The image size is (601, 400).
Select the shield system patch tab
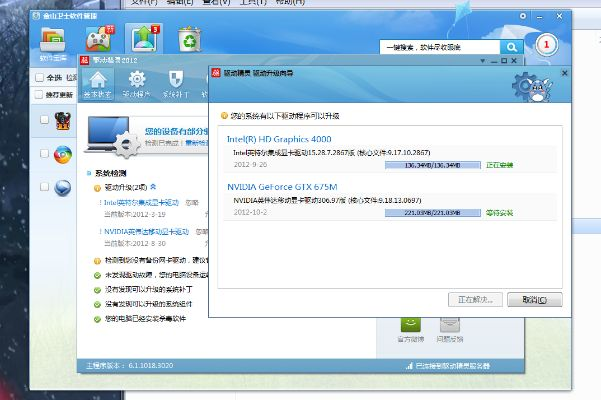176,84
